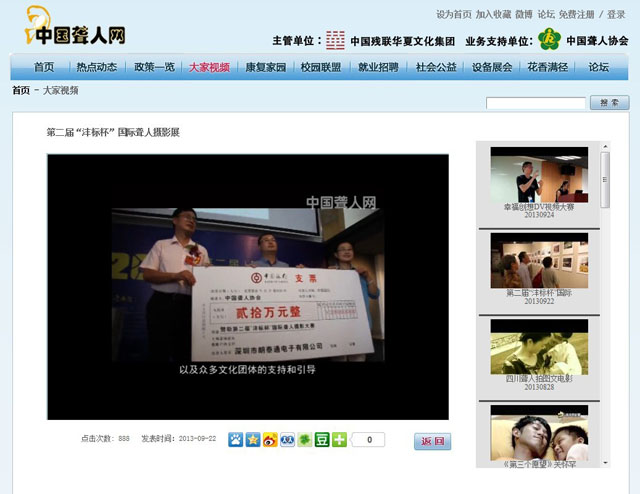Click 首页 in the breadcrumb
Viewport: 640px width, 494px height.
click(x=21, y=90)
